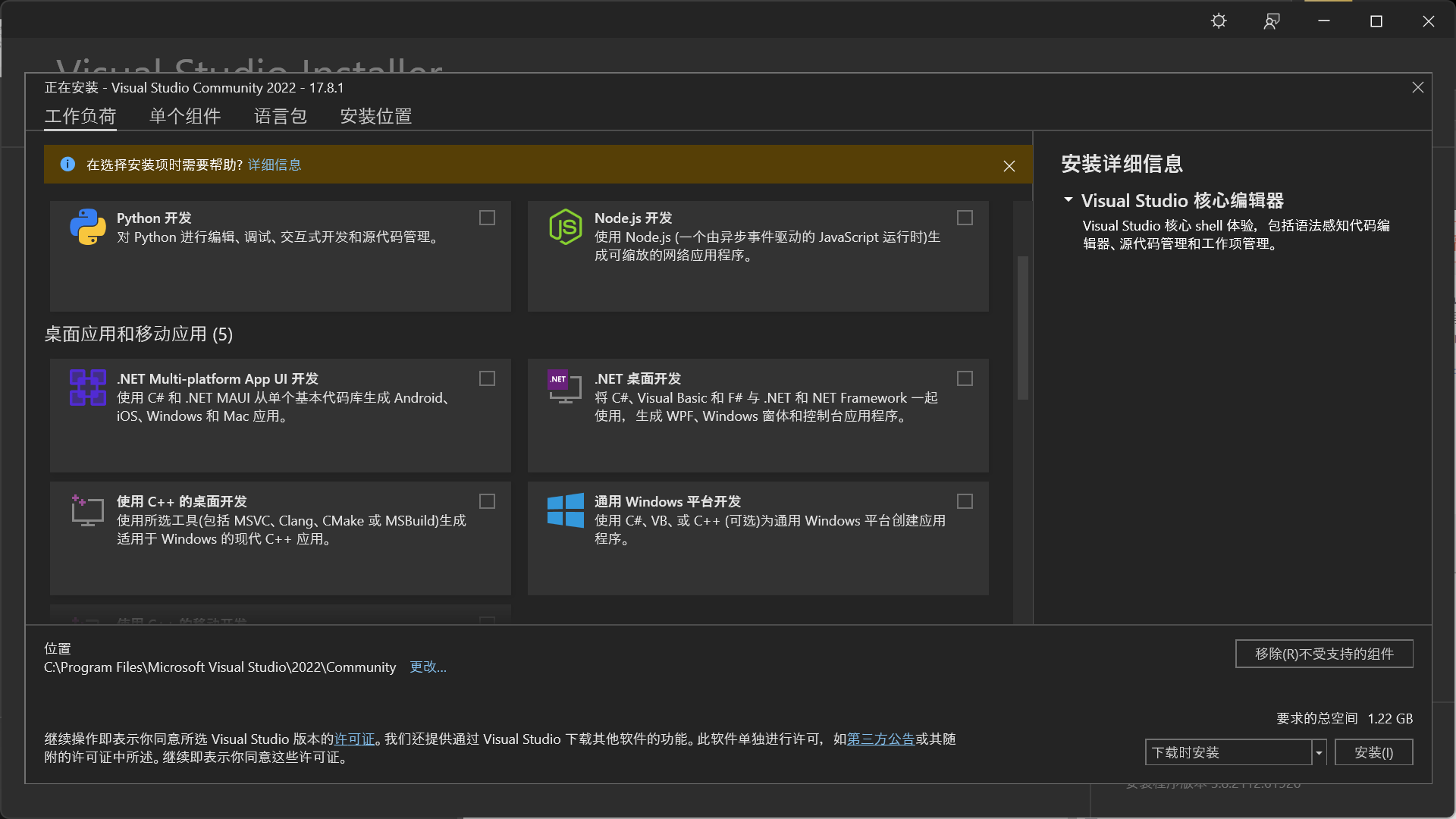
Task: Enable the Python 开发 checkbox
Action: point(486,218)
